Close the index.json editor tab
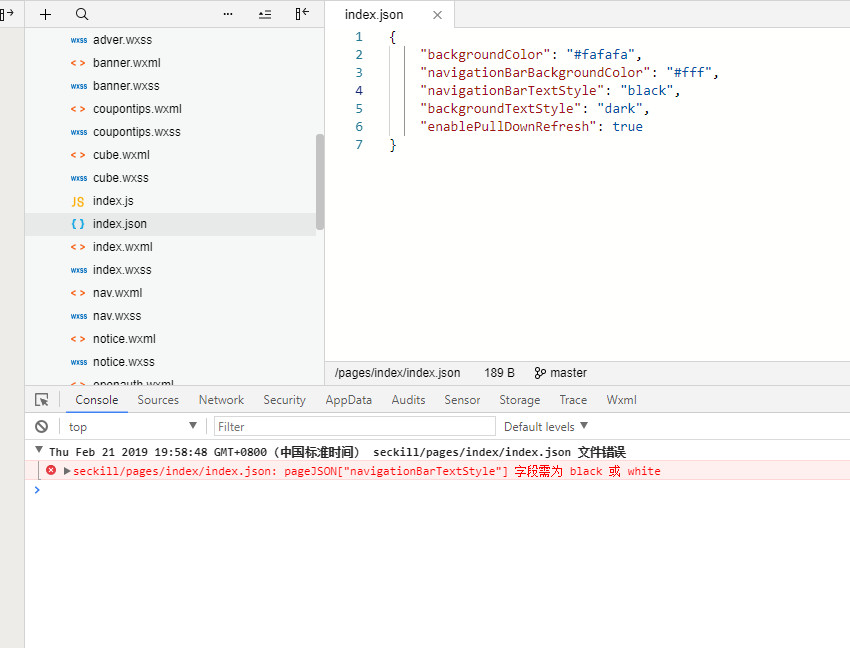This screenshot has width=850, height=648. [437, 15]
